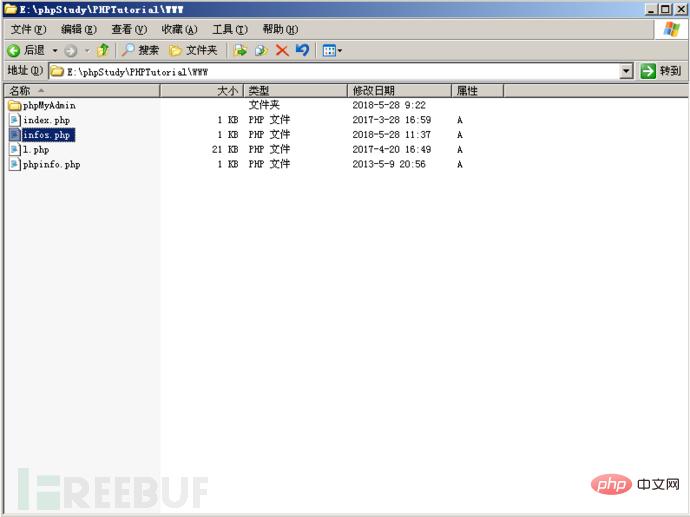Maximize the Explorer window

tap(666, 9)
